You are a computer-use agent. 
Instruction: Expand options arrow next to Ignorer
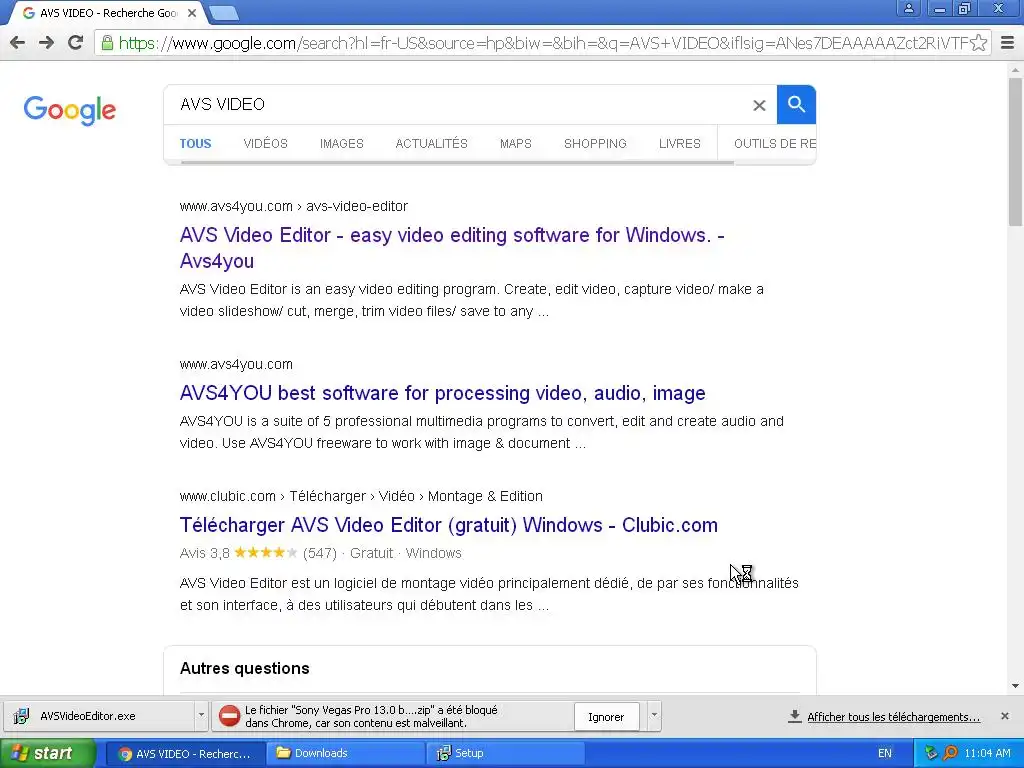[654, 716]
